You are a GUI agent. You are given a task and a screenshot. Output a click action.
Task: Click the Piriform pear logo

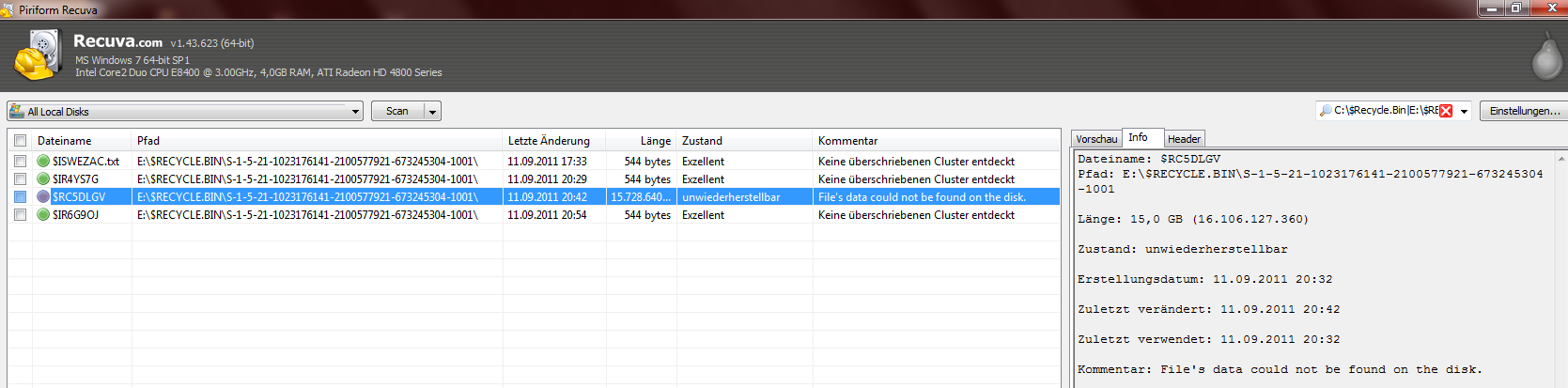[1547, 56]
